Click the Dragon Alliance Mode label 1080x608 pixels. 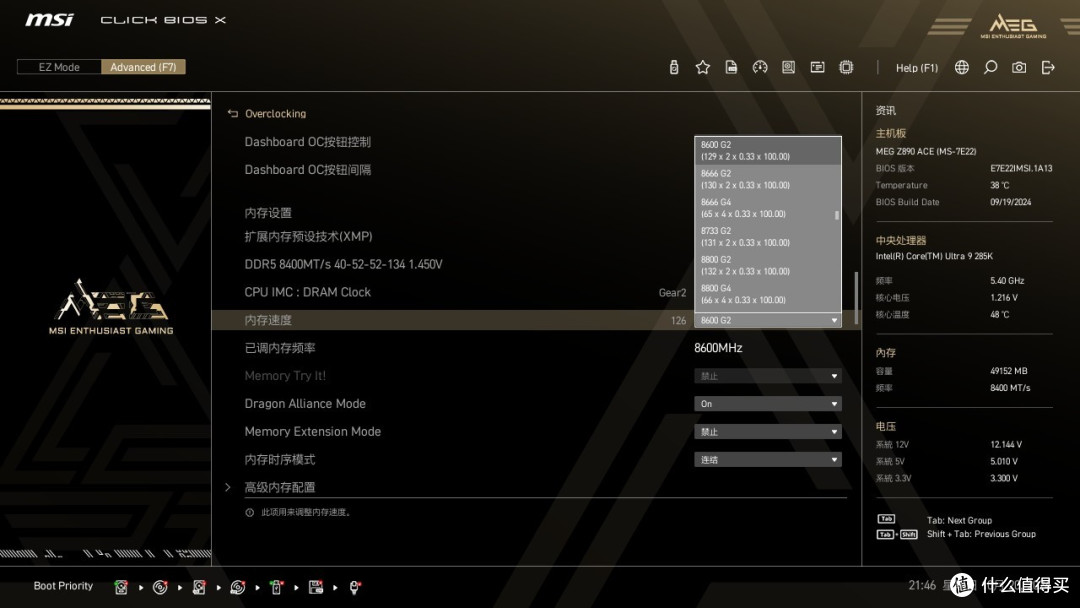[305, 403]
